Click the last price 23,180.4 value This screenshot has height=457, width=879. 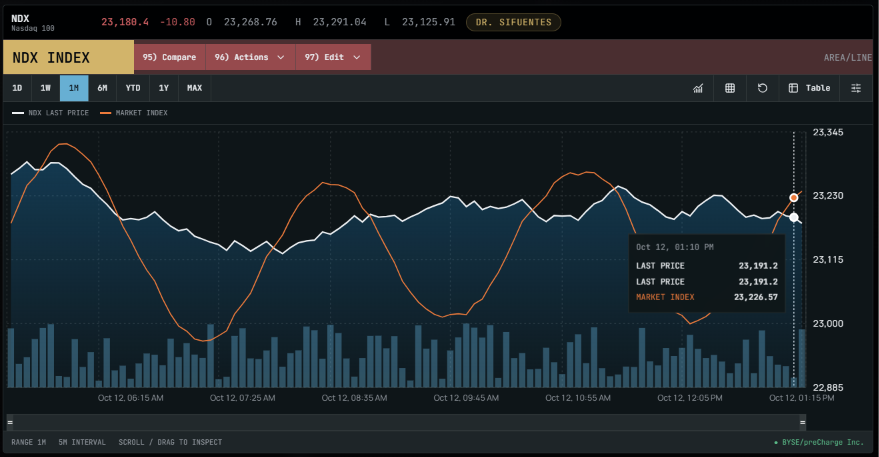125,22
